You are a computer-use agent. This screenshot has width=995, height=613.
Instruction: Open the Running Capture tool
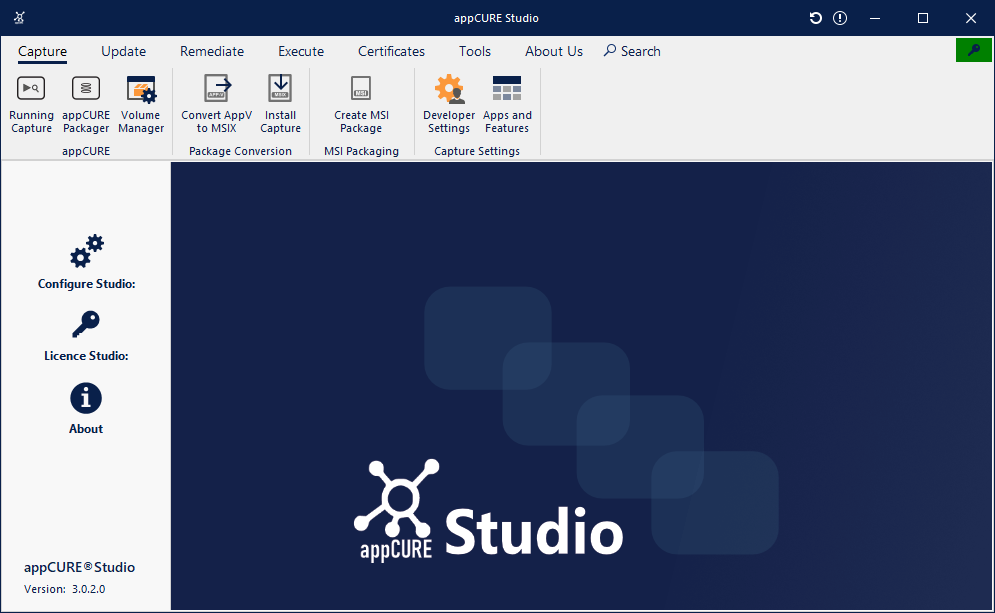click(x=31, y=105)
